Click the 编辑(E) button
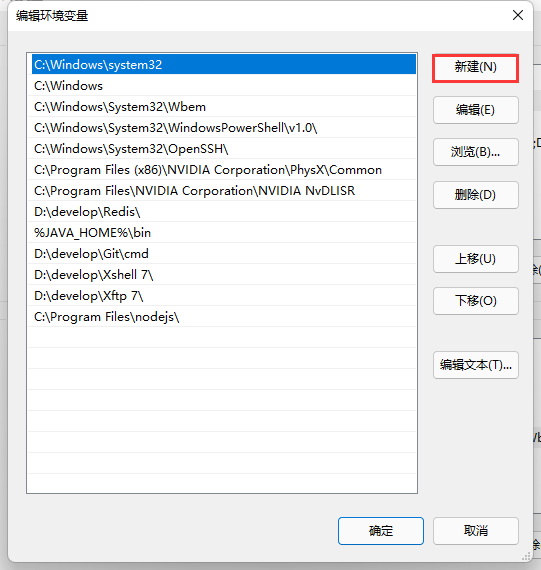The image size is (541, 570). (x=476, y=110)
